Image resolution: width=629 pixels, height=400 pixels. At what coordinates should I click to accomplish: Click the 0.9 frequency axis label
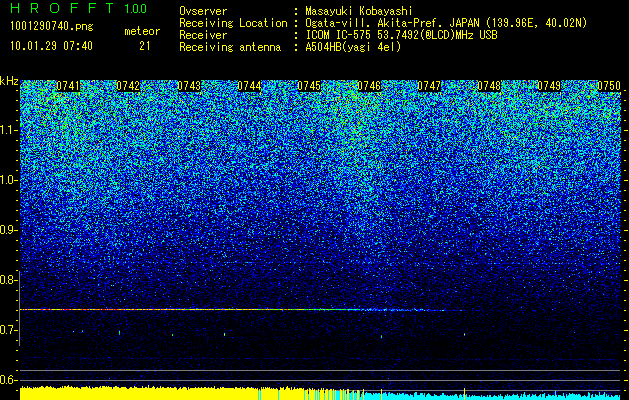pos(8,230)
